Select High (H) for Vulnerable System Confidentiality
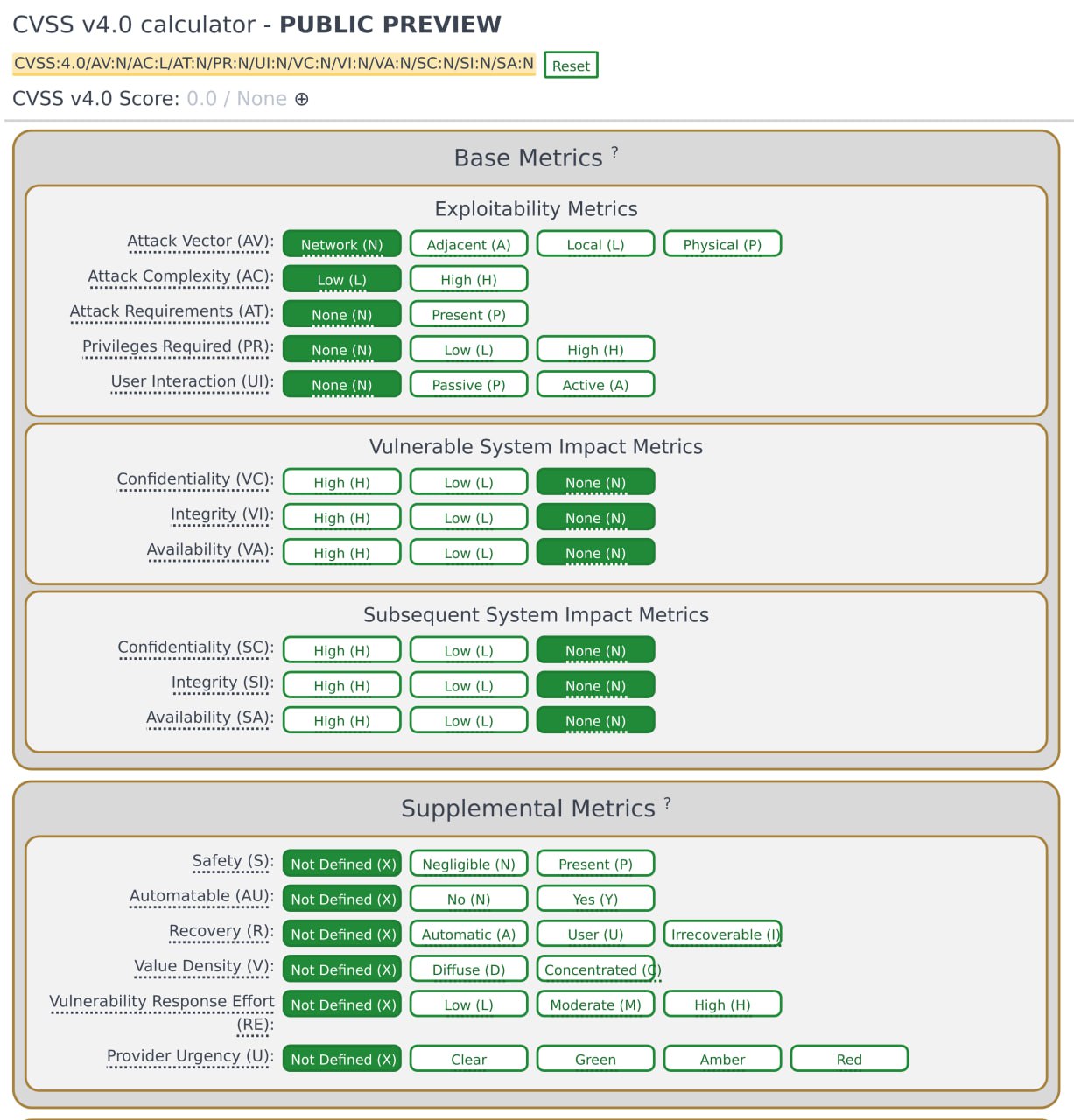This screenshot has width=1074, height=1120. click(341, 483)
